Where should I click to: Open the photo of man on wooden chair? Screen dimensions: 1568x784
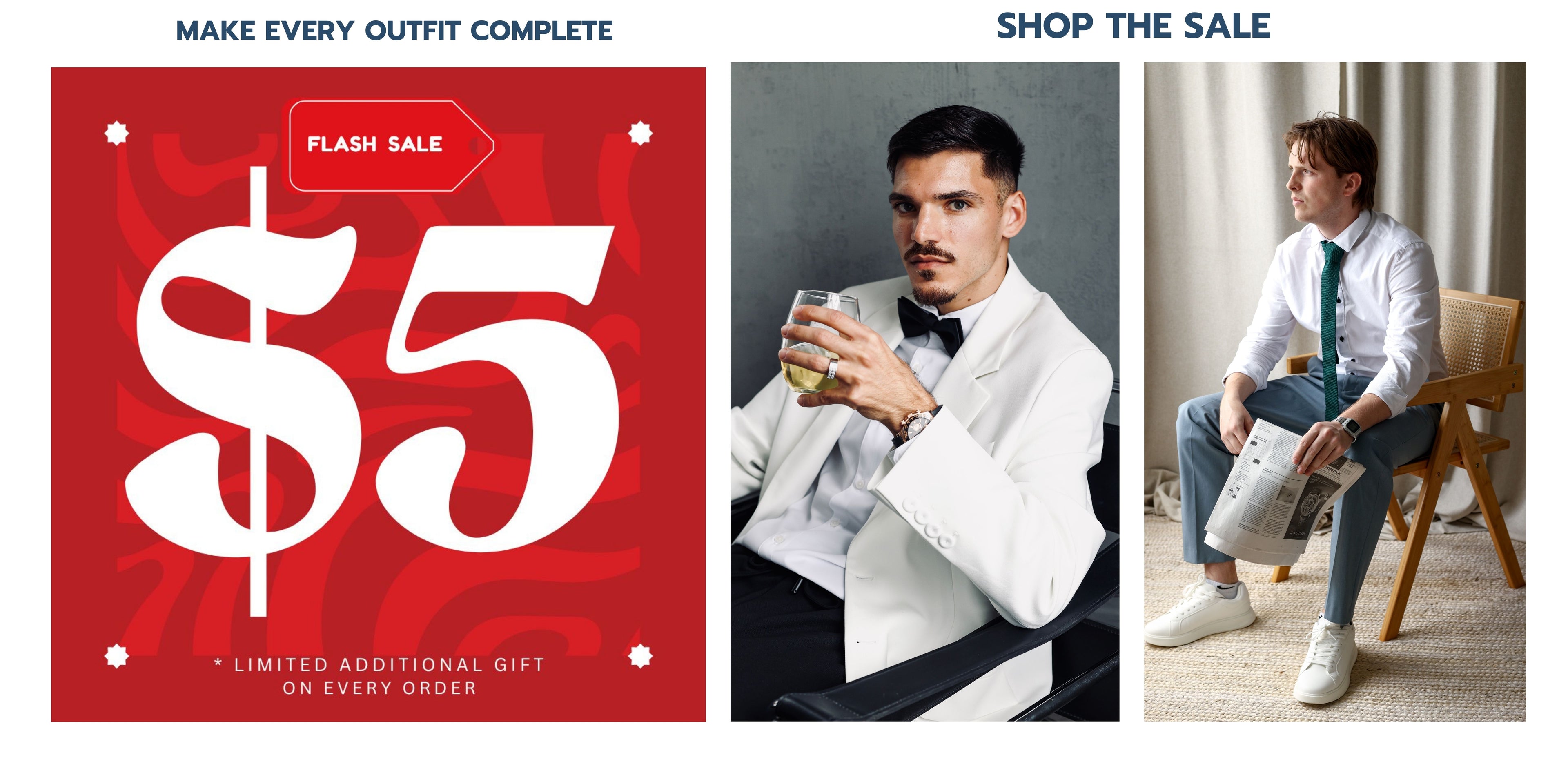pos(1335,392)
